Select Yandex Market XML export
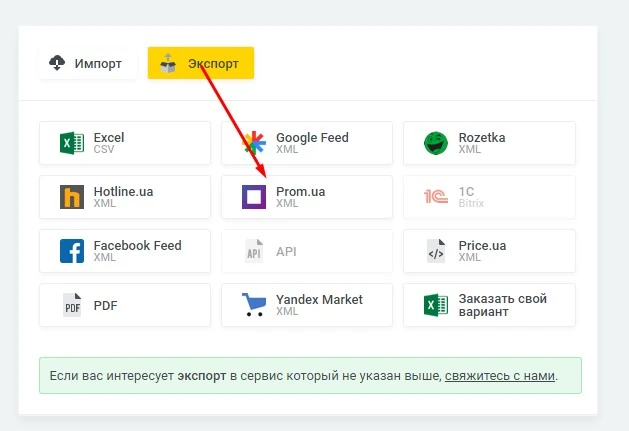The height and width of the screenshot is (431, 629). coord(307,305)
